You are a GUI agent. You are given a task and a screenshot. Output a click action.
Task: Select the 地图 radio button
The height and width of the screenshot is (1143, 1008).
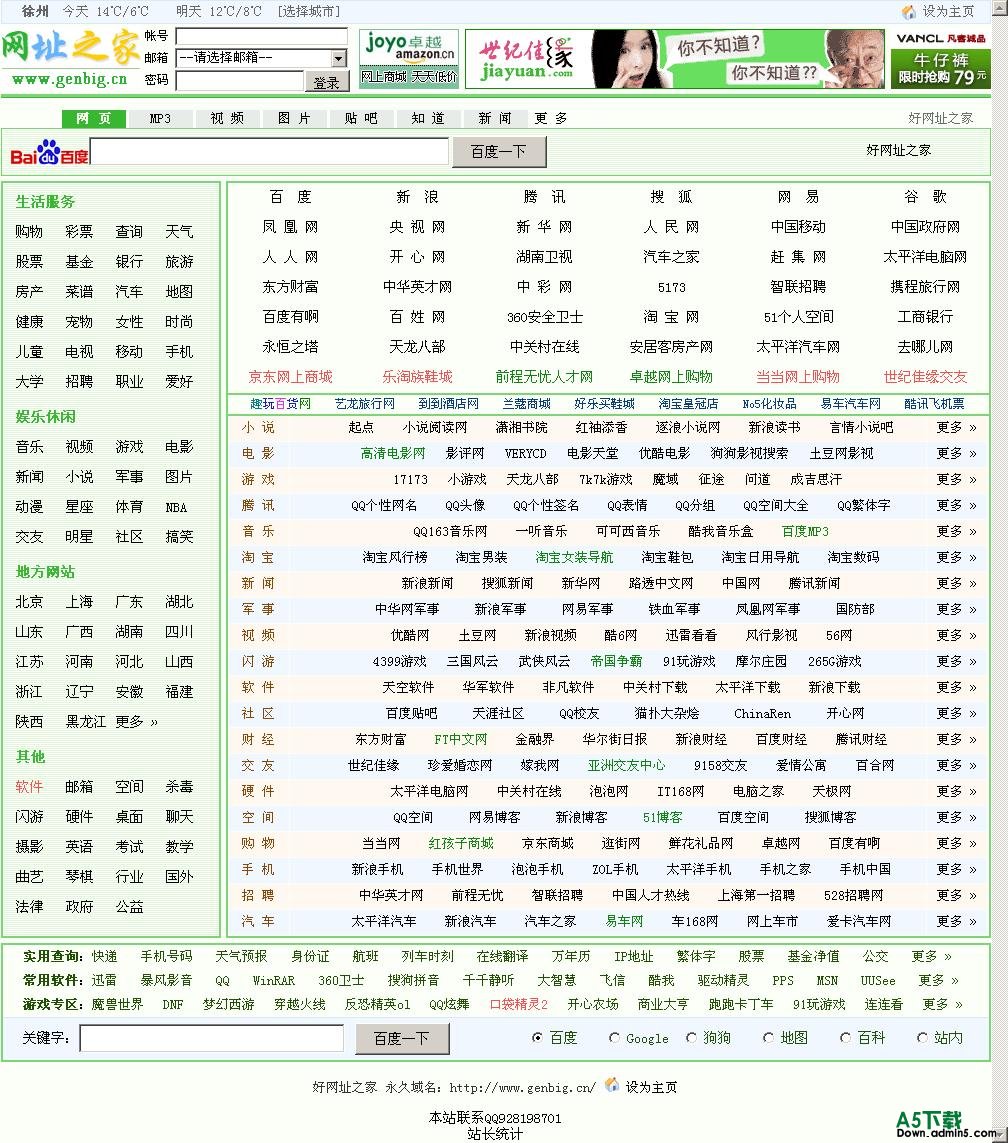click(768, 1038)
